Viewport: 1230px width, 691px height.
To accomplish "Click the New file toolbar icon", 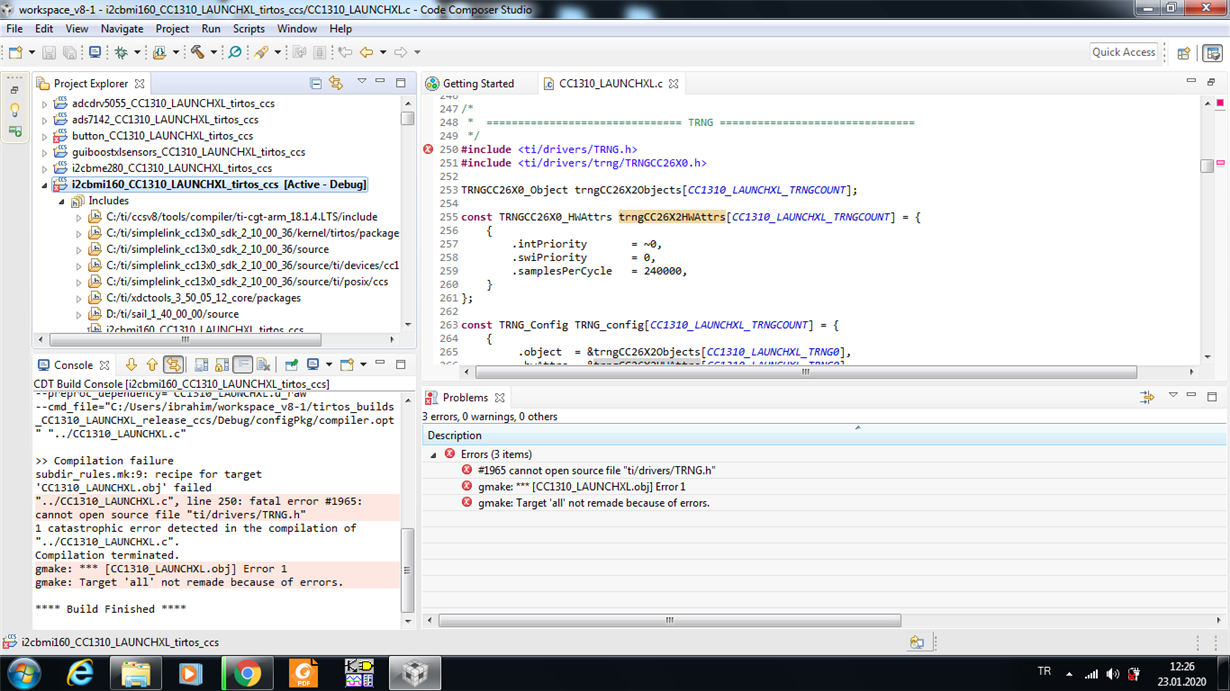I will tap(16, 52).
